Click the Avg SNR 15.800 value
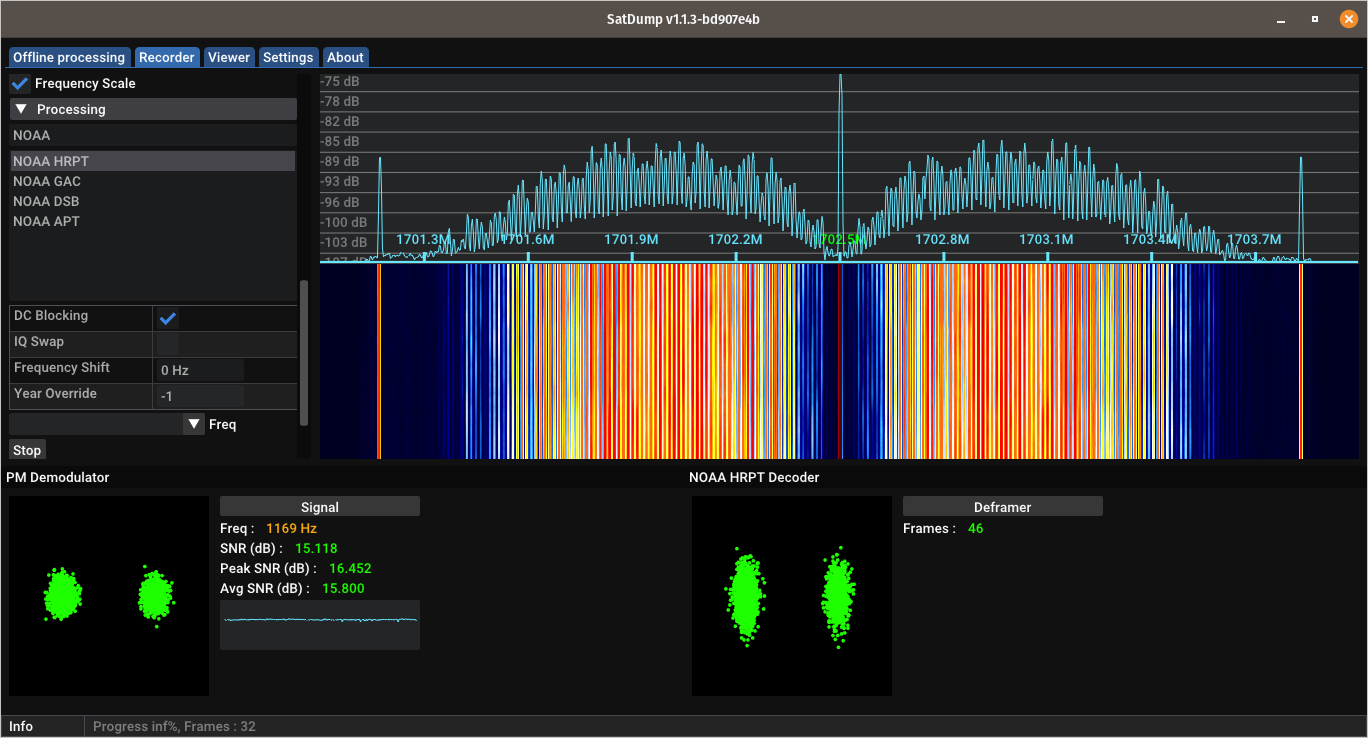This screenshot has width=1368, height=738. pyautogui.click(x=343, y=588)
